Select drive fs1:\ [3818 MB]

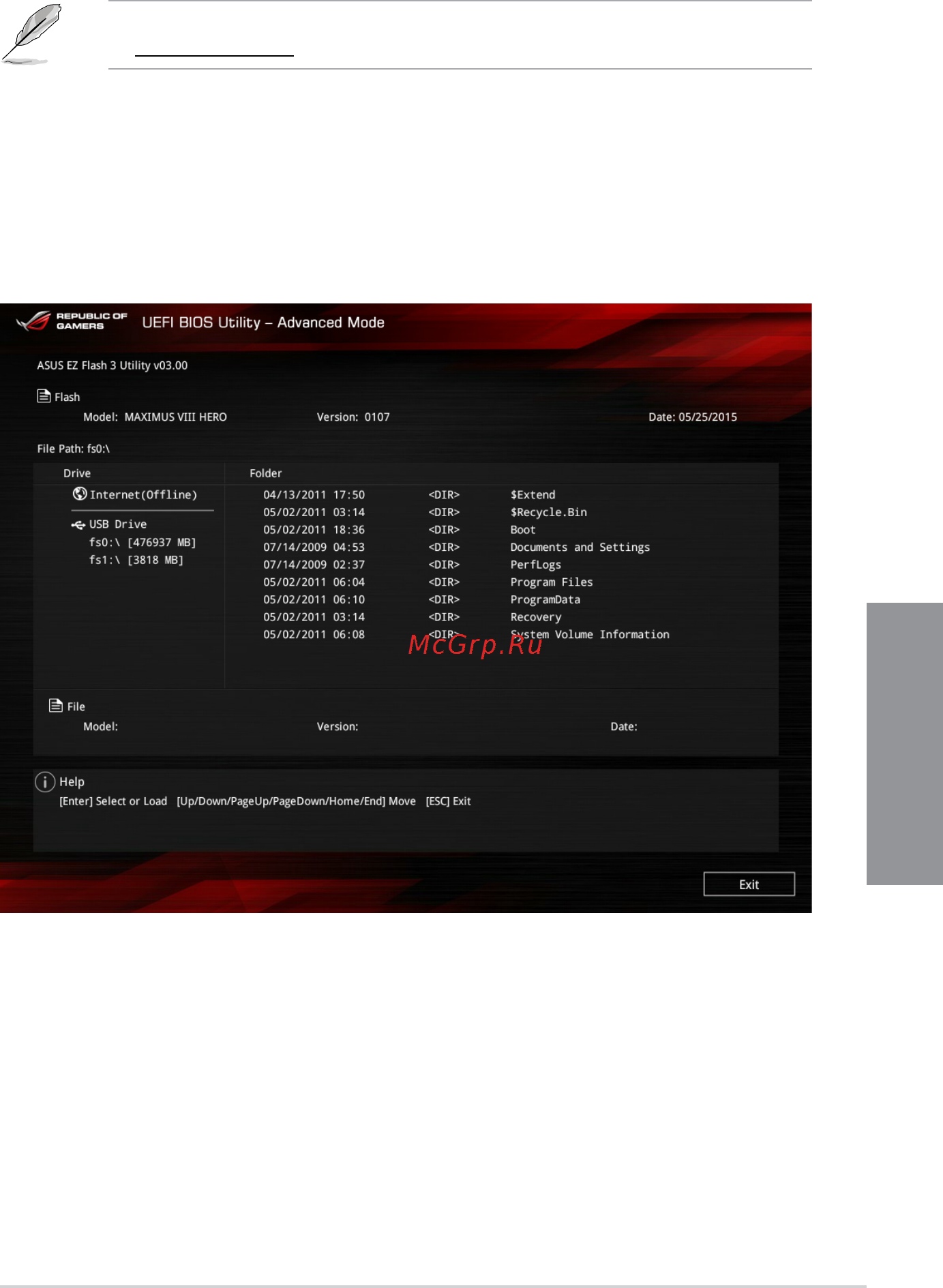pos(136,560)
